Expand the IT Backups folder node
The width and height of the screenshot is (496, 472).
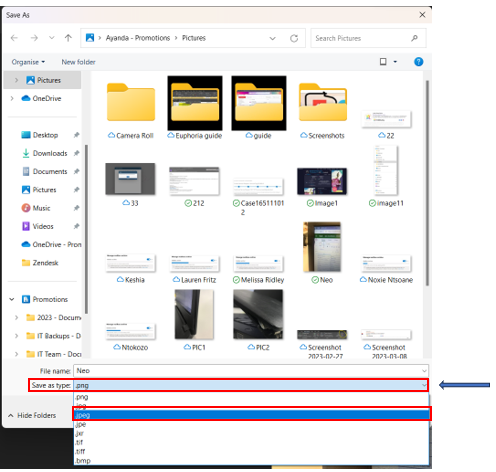[x=16, y=336]
